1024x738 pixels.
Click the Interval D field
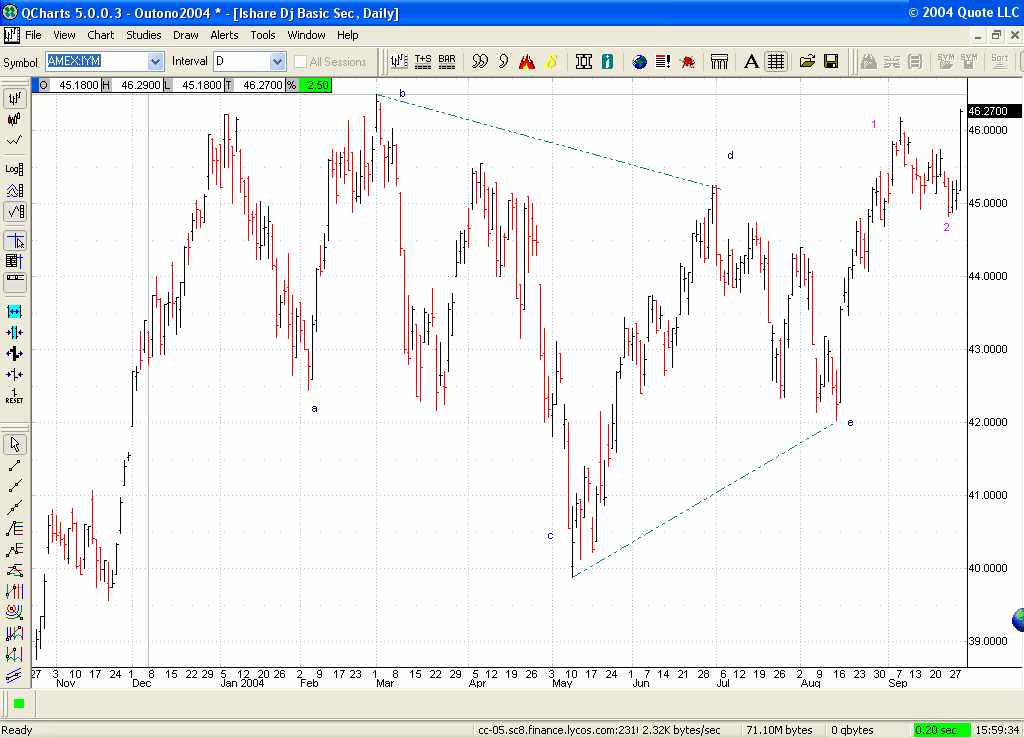(x=242, y=61)
